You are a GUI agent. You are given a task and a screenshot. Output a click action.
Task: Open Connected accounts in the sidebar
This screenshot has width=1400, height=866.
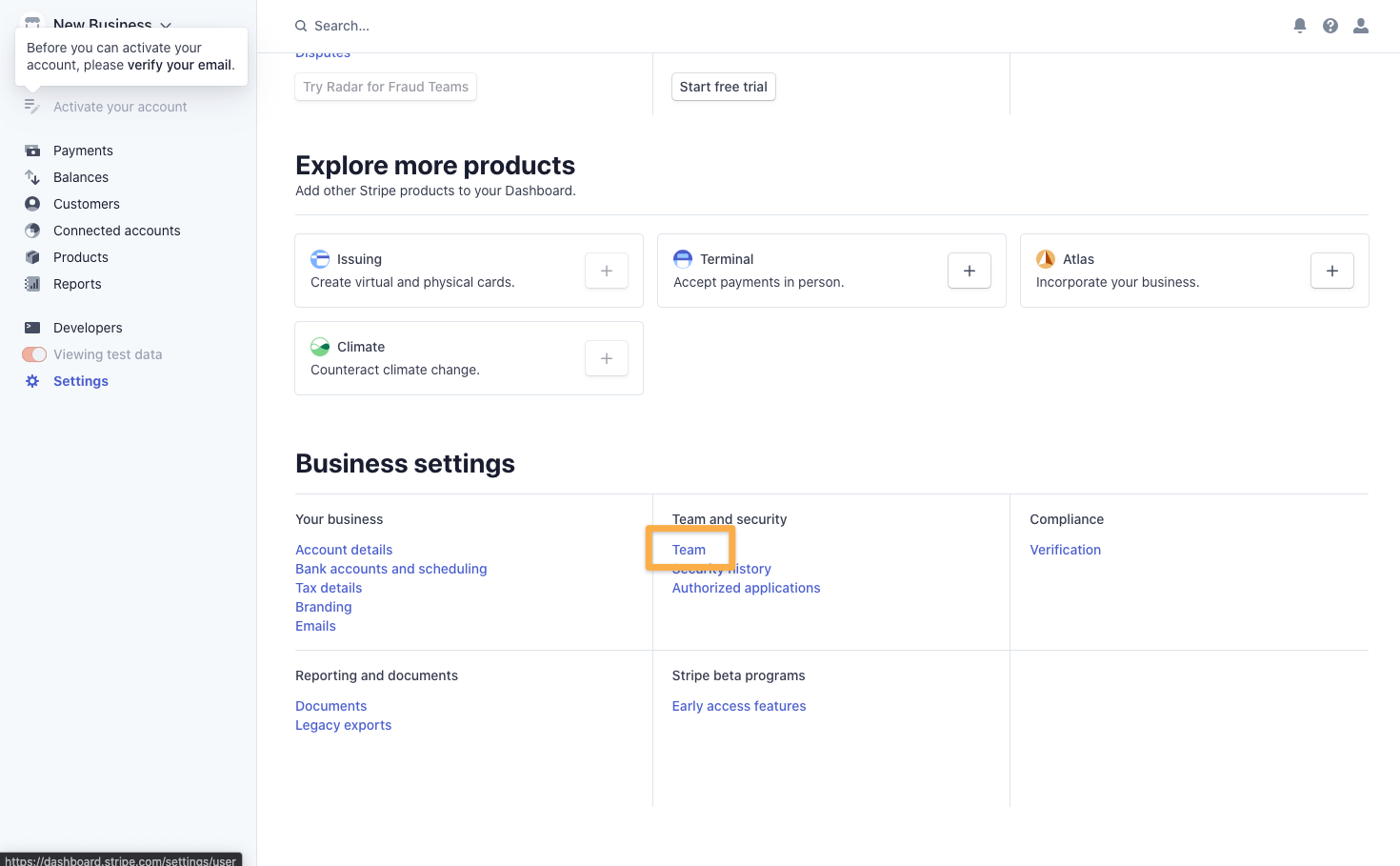(117, 231)
